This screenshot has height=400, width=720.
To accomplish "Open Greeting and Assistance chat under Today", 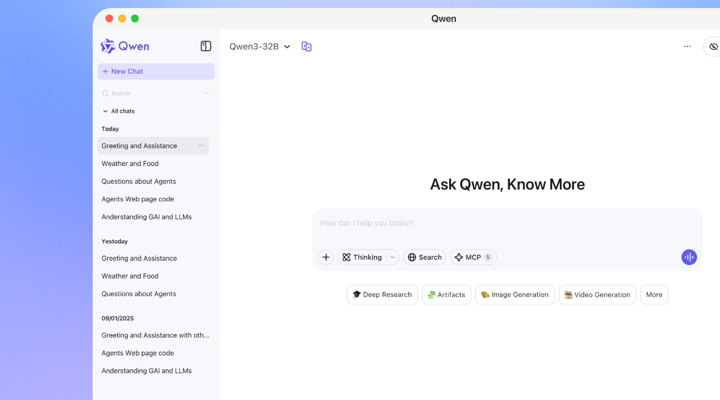I will [x=153, y=146].
